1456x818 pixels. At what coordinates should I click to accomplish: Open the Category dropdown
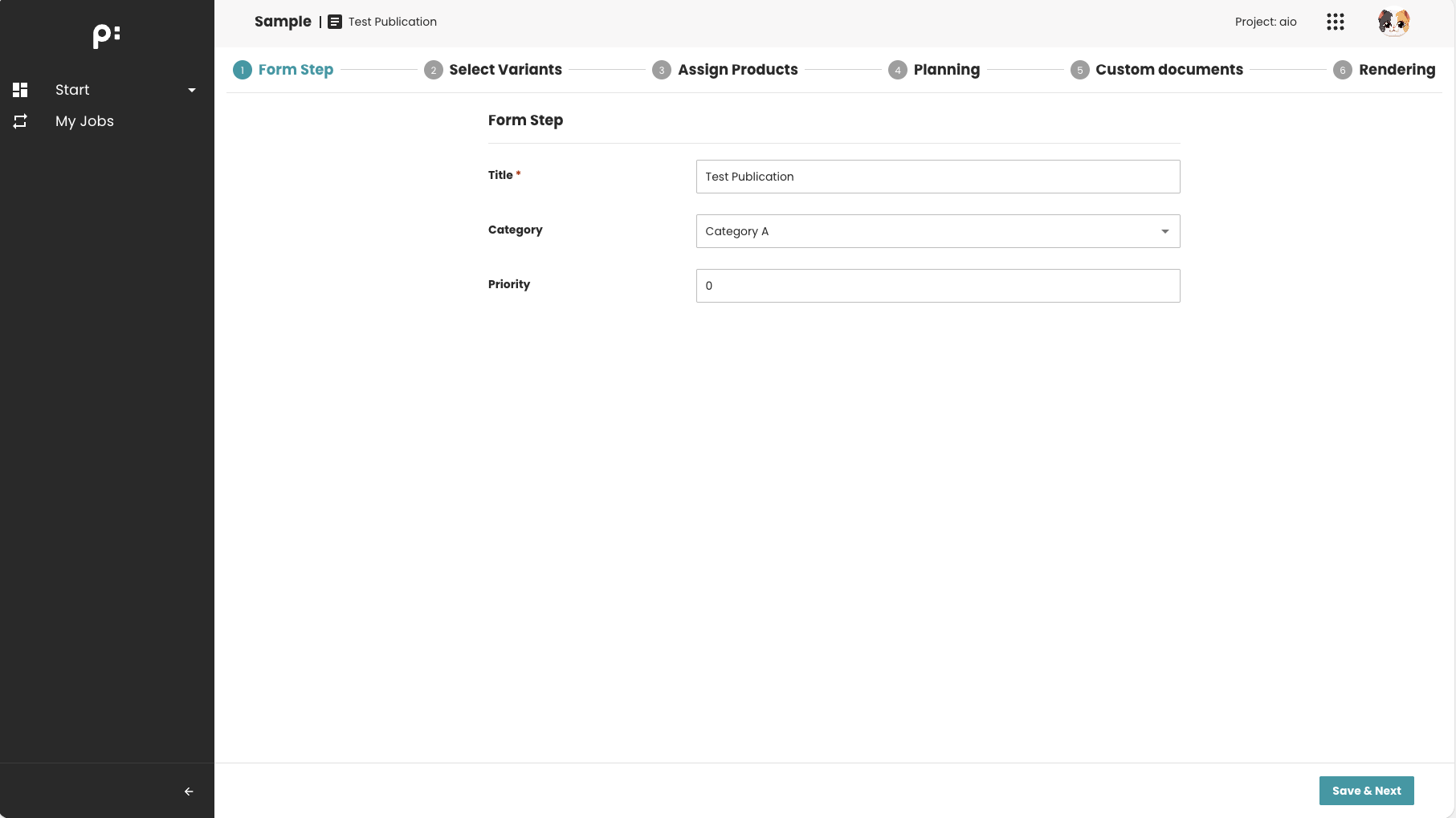937,231
